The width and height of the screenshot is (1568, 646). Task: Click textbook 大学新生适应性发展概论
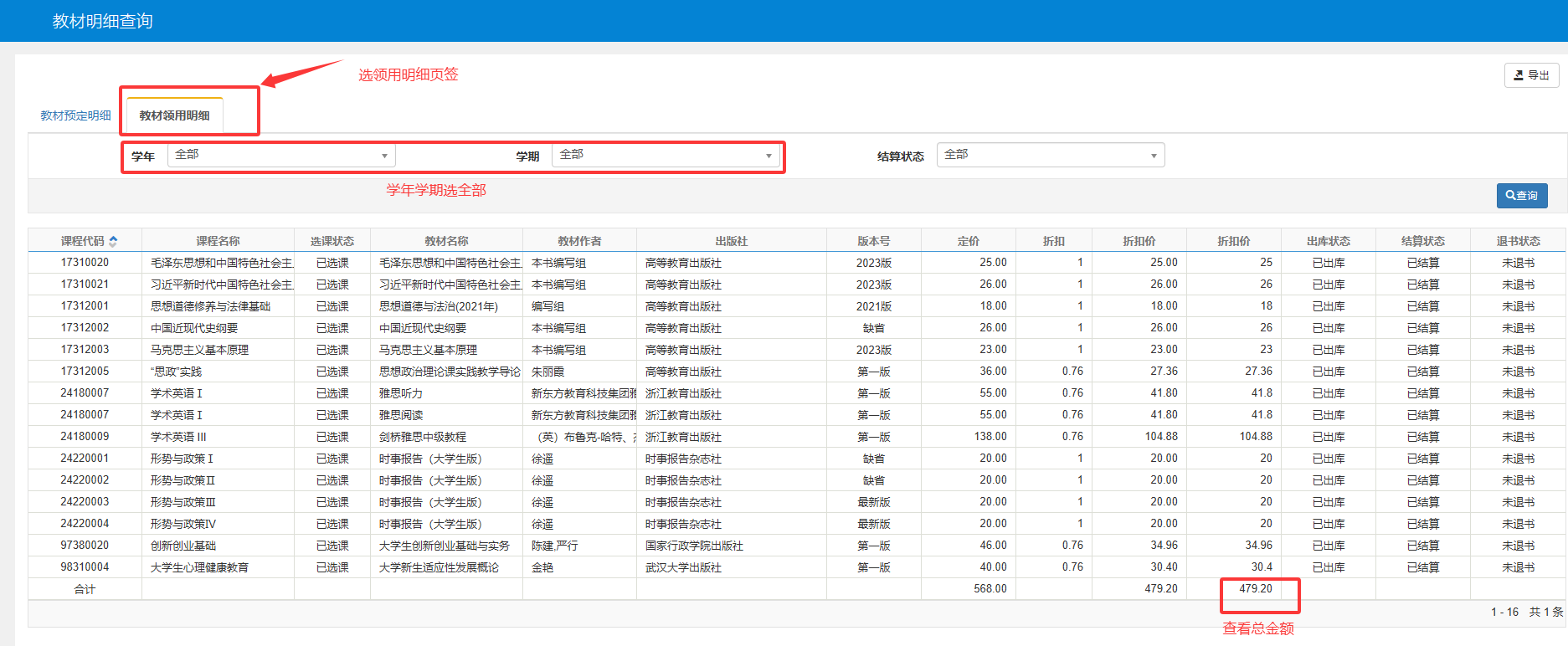tap(439, 567)
